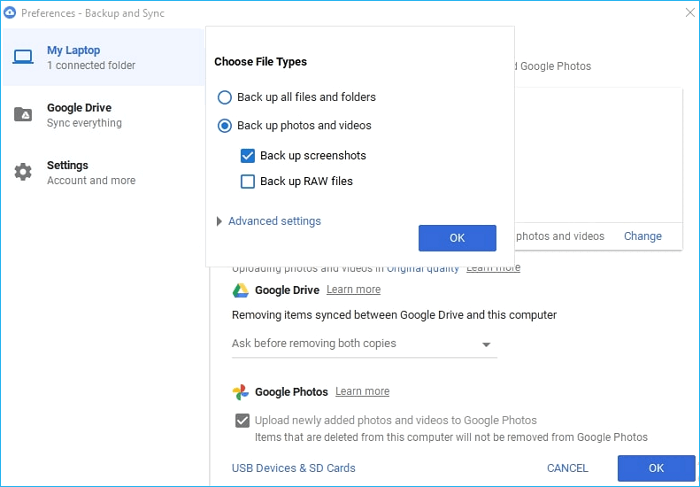Select Back up all files and folders
This screenshot has width=700, height=487.
(225, 98)
